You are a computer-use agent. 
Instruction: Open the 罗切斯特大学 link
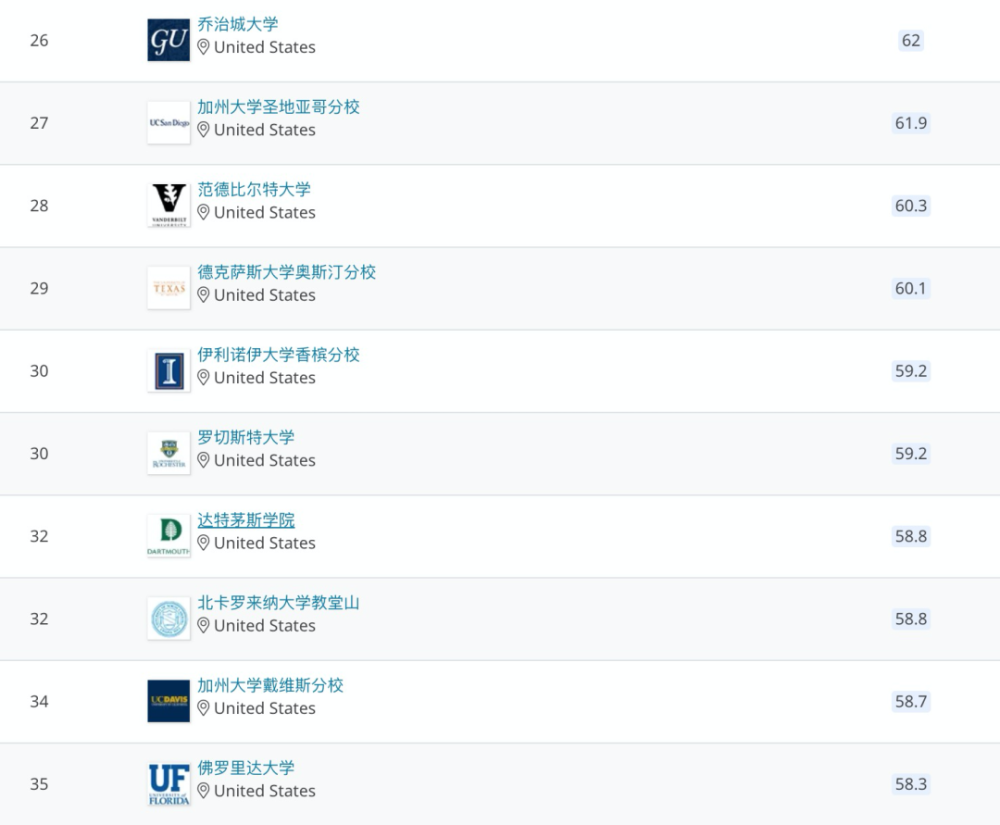pyautogui.click(x=246, y=437)
